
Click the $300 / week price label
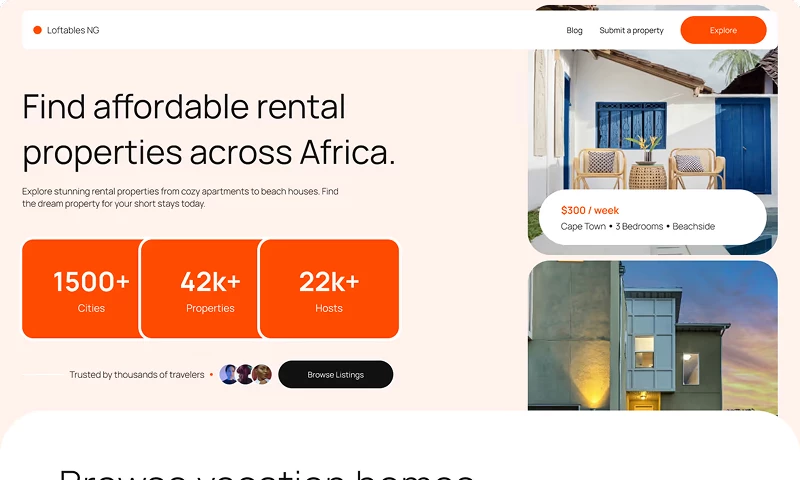[590, 210]
